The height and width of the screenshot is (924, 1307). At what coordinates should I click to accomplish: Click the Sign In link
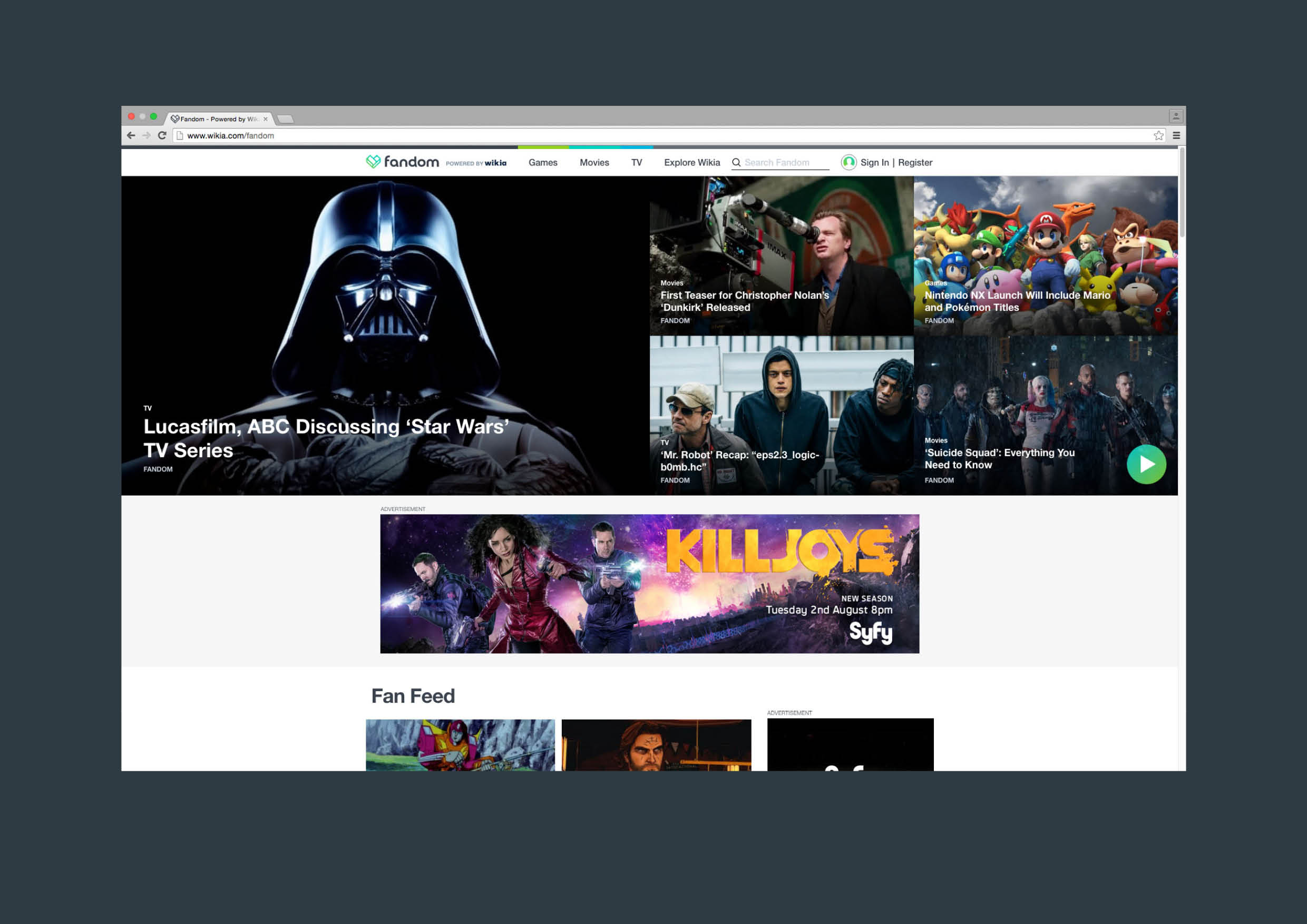coord(874,163)
